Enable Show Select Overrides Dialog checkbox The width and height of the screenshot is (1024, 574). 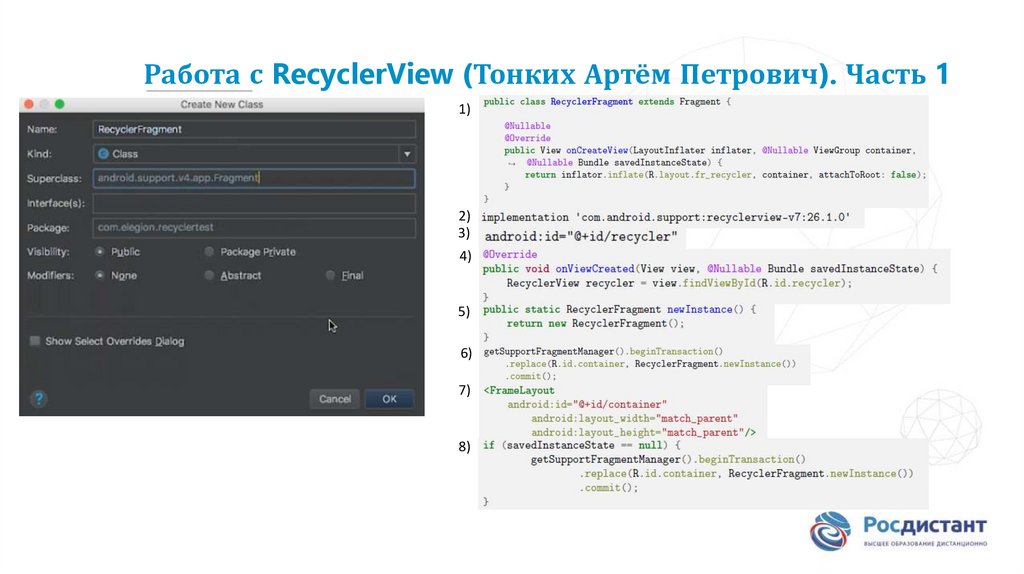click(35, 341)
